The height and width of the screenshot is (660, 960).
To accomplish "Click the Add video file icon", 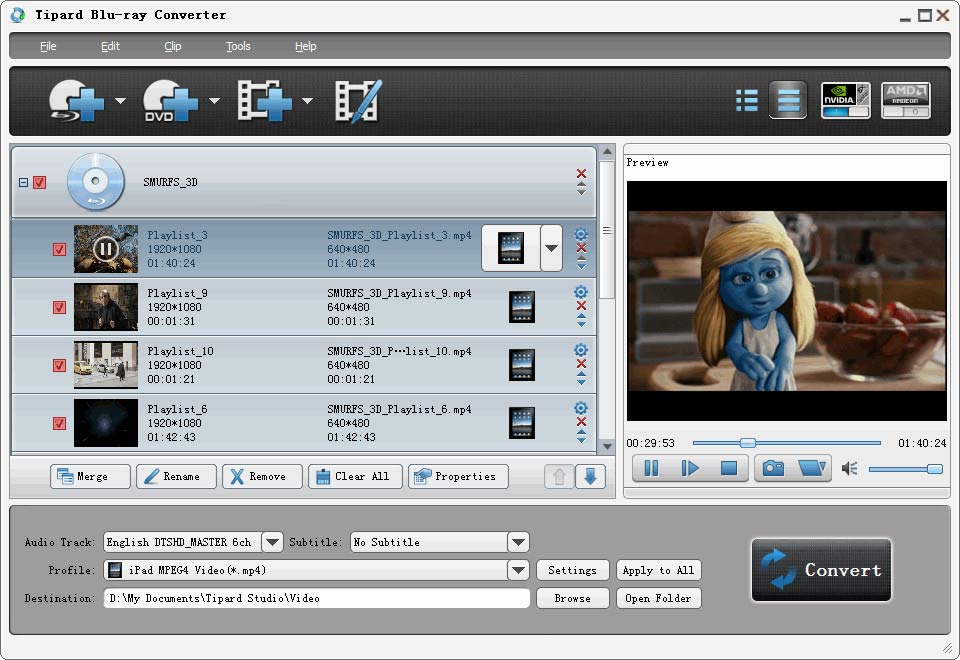I will 264,101.
